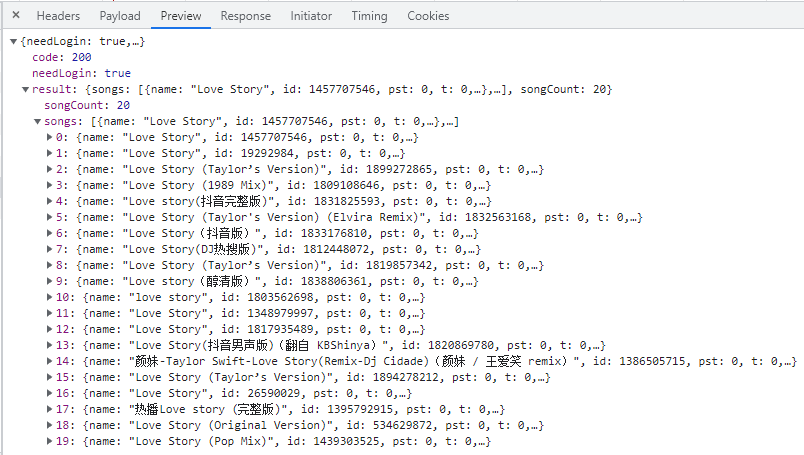Click the needLogin true value line

pyautogui.click(x=82, y=73)
